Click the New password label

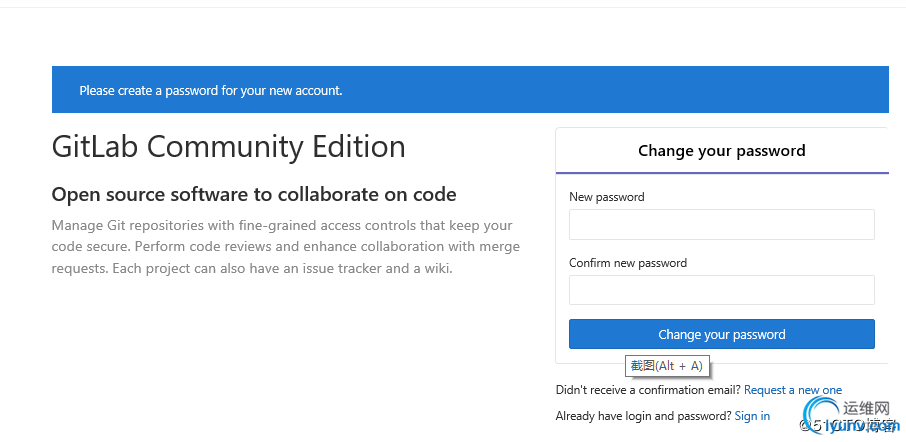pos(607,197)
